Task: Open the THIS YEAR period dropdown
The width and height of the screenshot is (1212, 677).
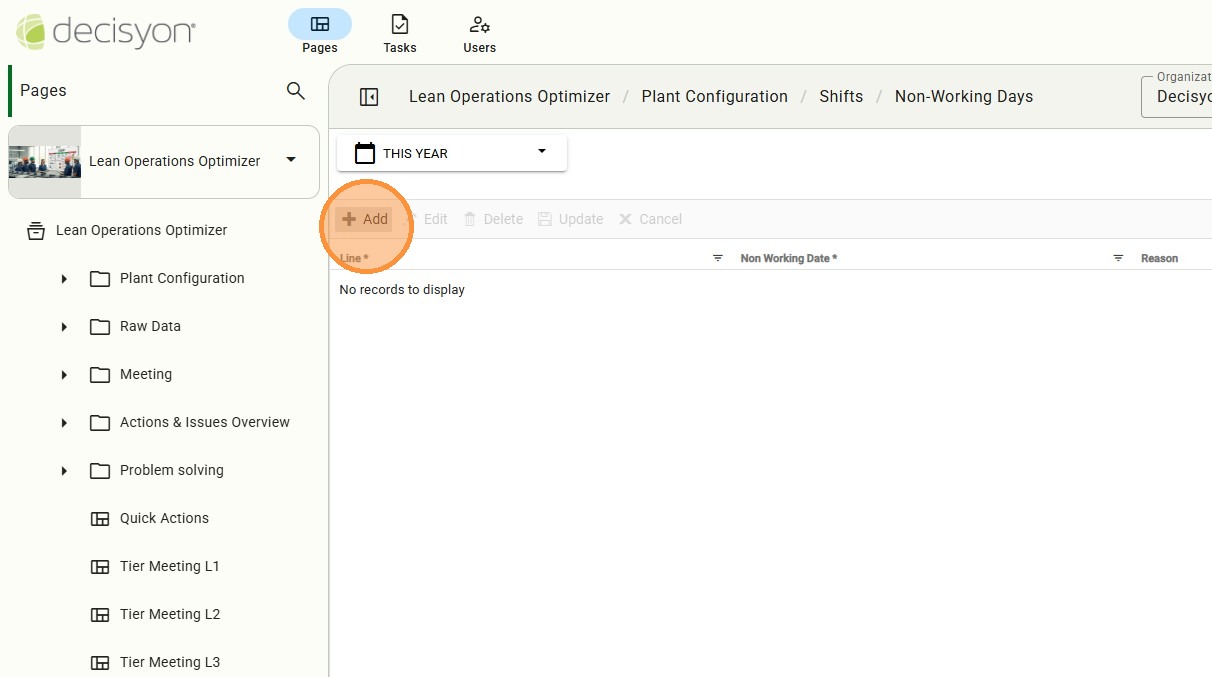Action: coord(542,152)
